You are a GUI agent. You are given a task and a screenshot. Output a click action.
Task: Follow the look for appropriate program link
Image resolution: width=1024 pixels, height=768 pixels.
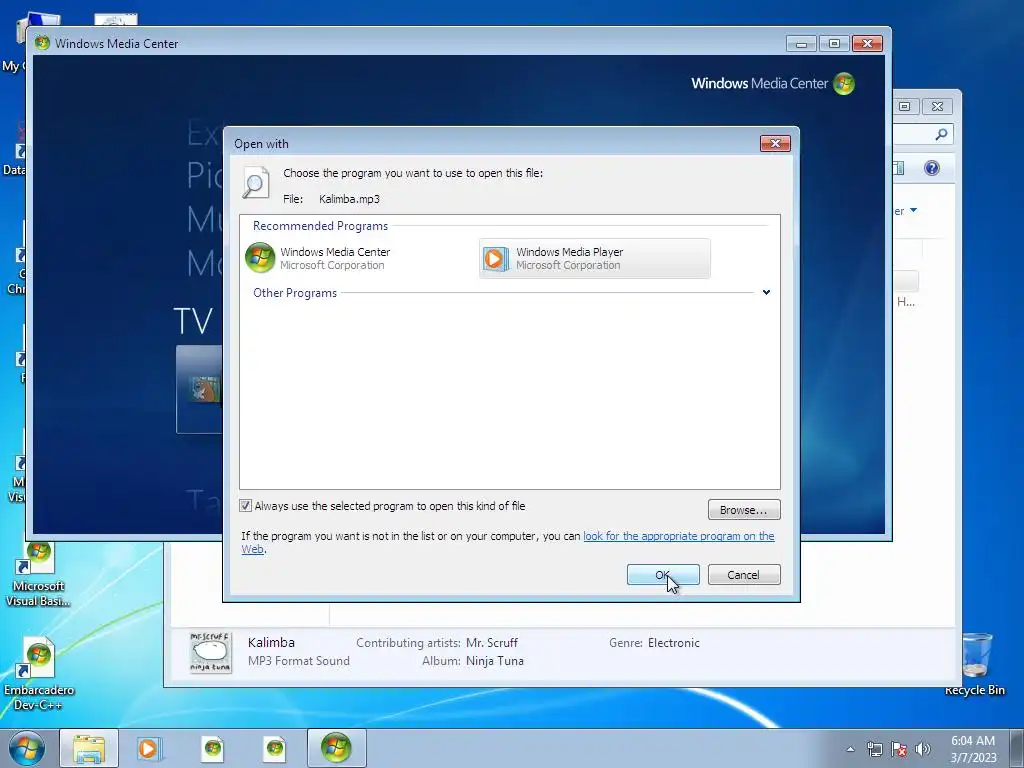(x=679, y=536)
